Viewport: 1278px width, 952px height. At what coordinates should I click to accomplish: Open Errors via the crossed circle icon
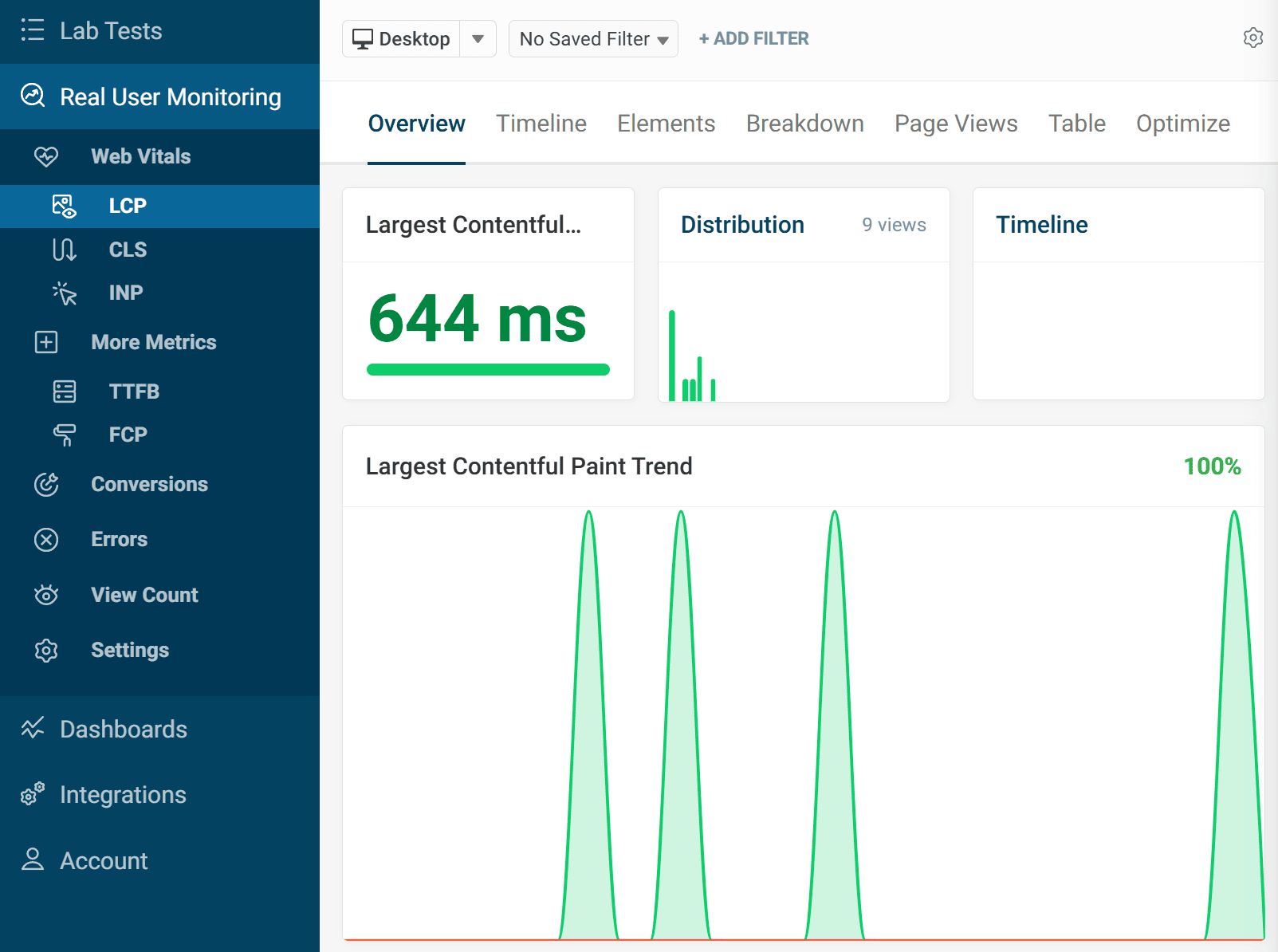[x=46, y=540]
